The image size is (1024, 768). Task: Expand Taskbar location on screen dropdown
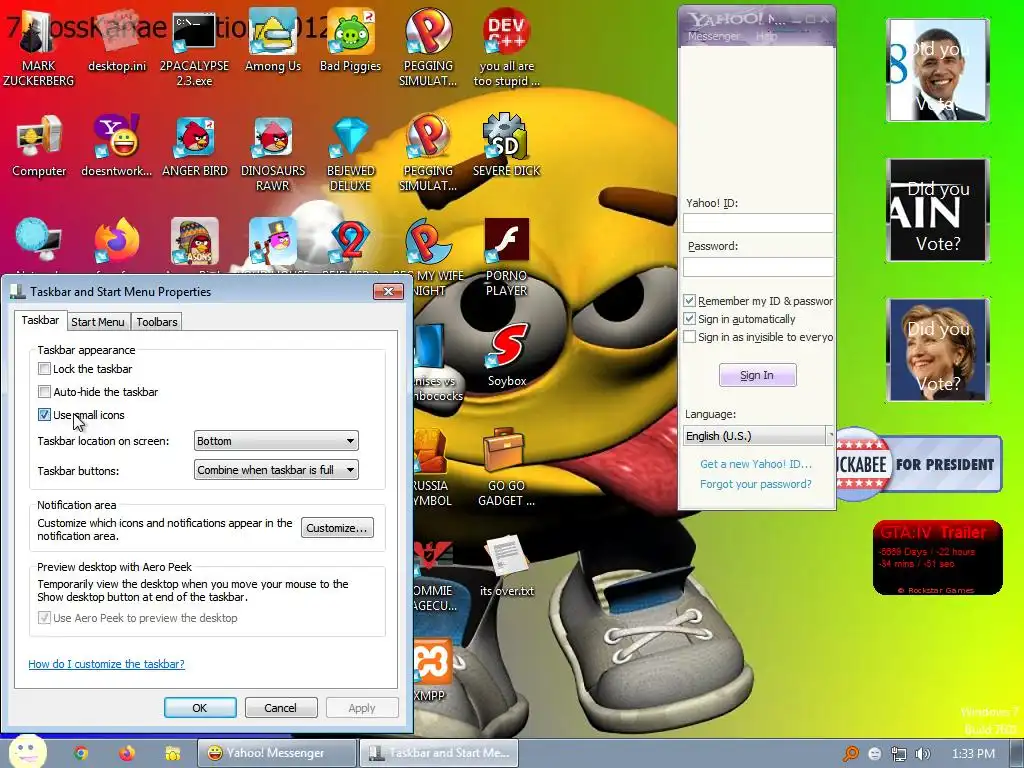coord(276,441)
